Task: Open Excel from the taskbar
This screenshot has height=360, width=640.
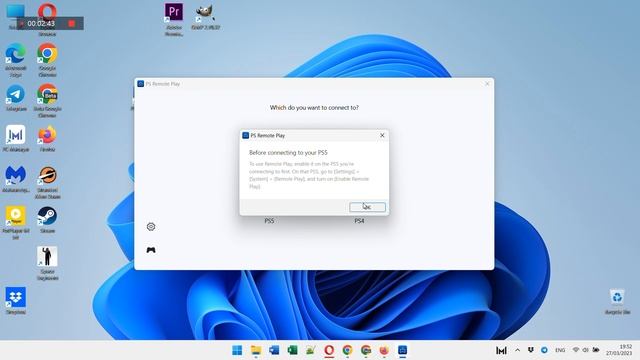Action: click(292, 350)
